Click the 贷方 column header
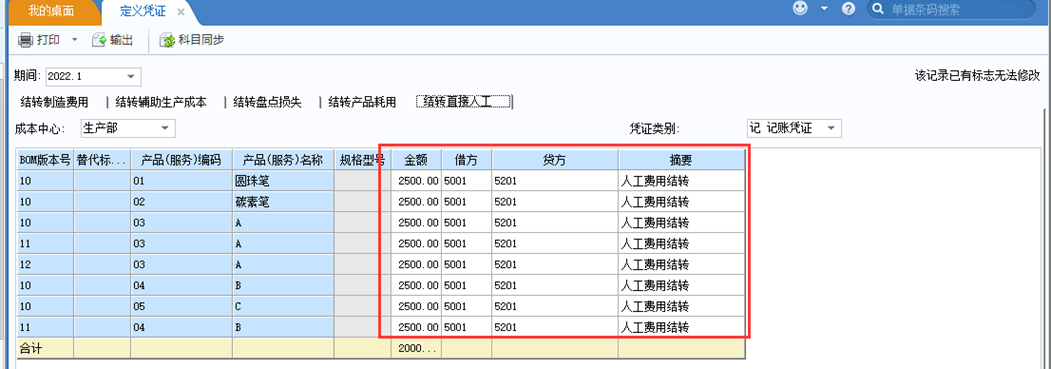Image resolution: width=1051 pixels, height=369 pixels. [x=555, y=159]
